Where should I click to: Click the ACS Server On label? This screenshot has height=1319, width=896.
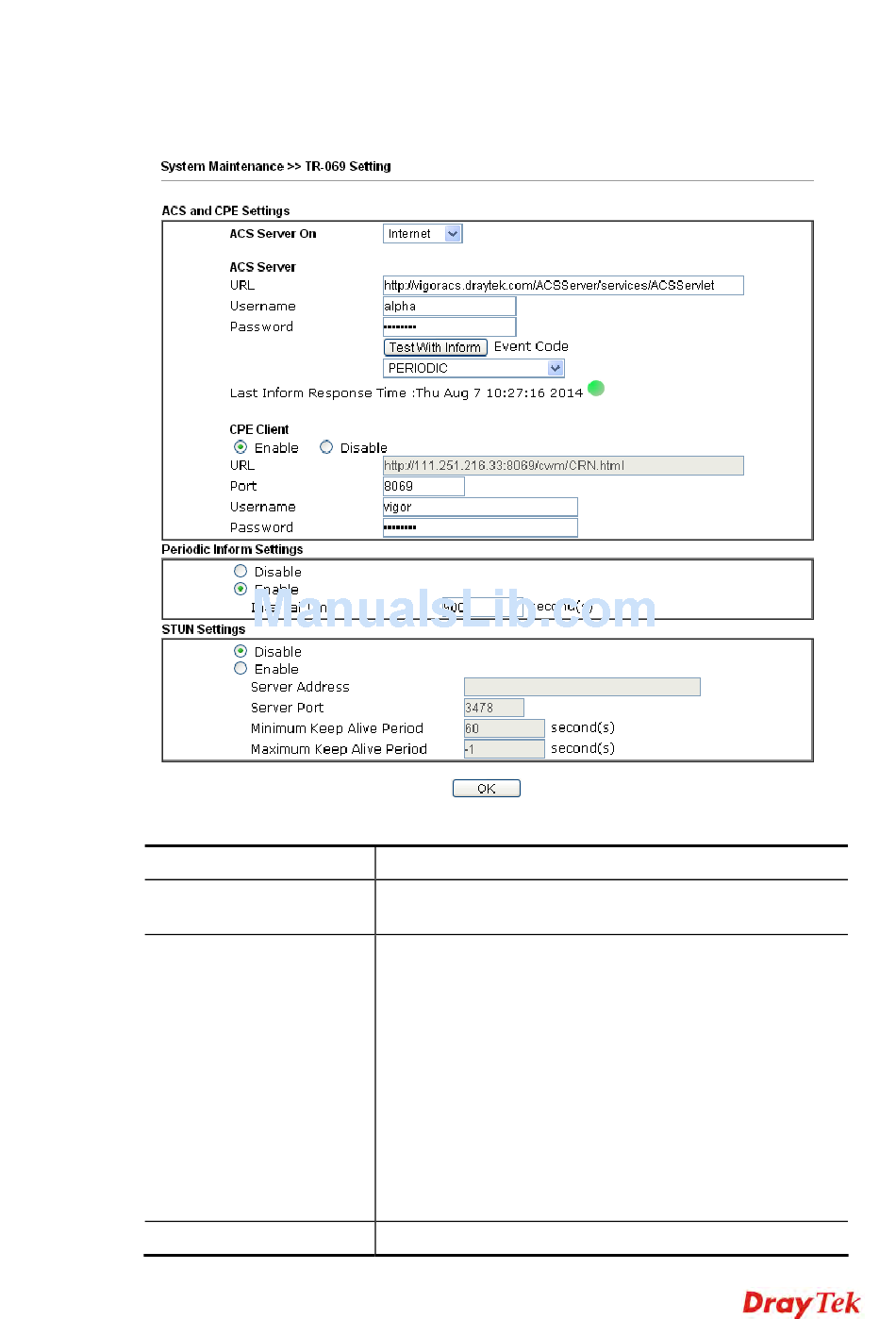(273, 234)
